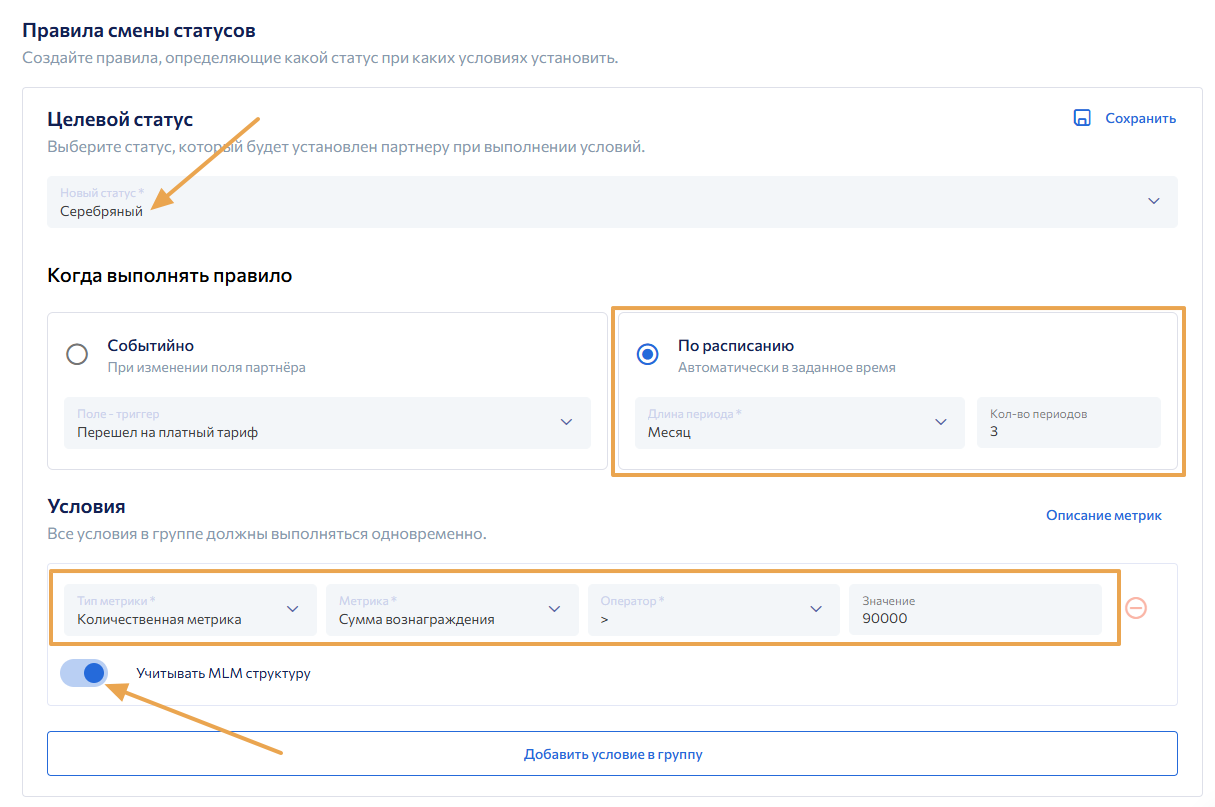
Task: Click chevron arrow in Длина периода field
Action: (941, 422)
